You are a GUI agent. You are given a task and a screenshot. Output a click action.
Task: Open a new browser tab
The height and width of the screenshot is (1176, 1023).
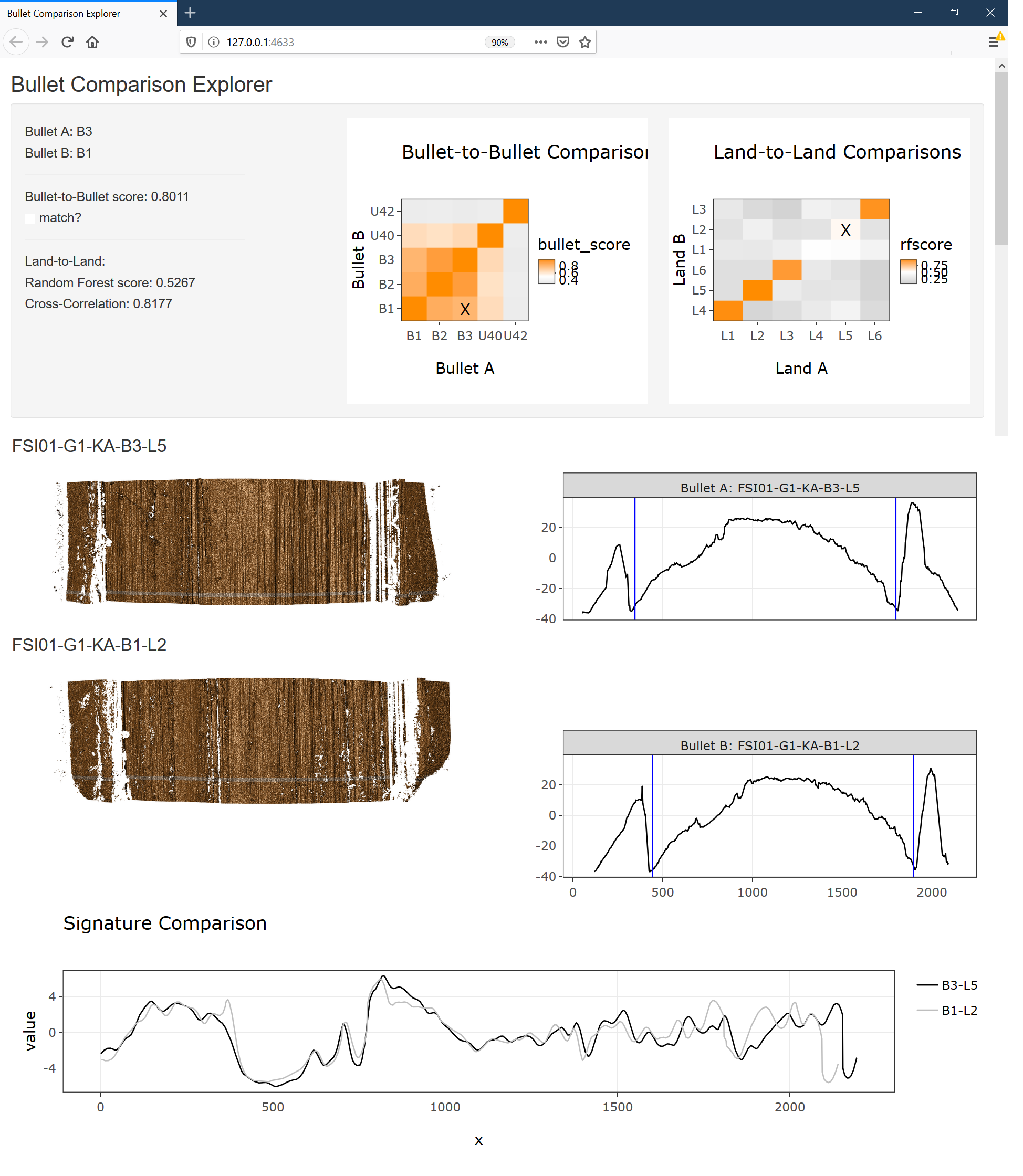tap(190, 13)
